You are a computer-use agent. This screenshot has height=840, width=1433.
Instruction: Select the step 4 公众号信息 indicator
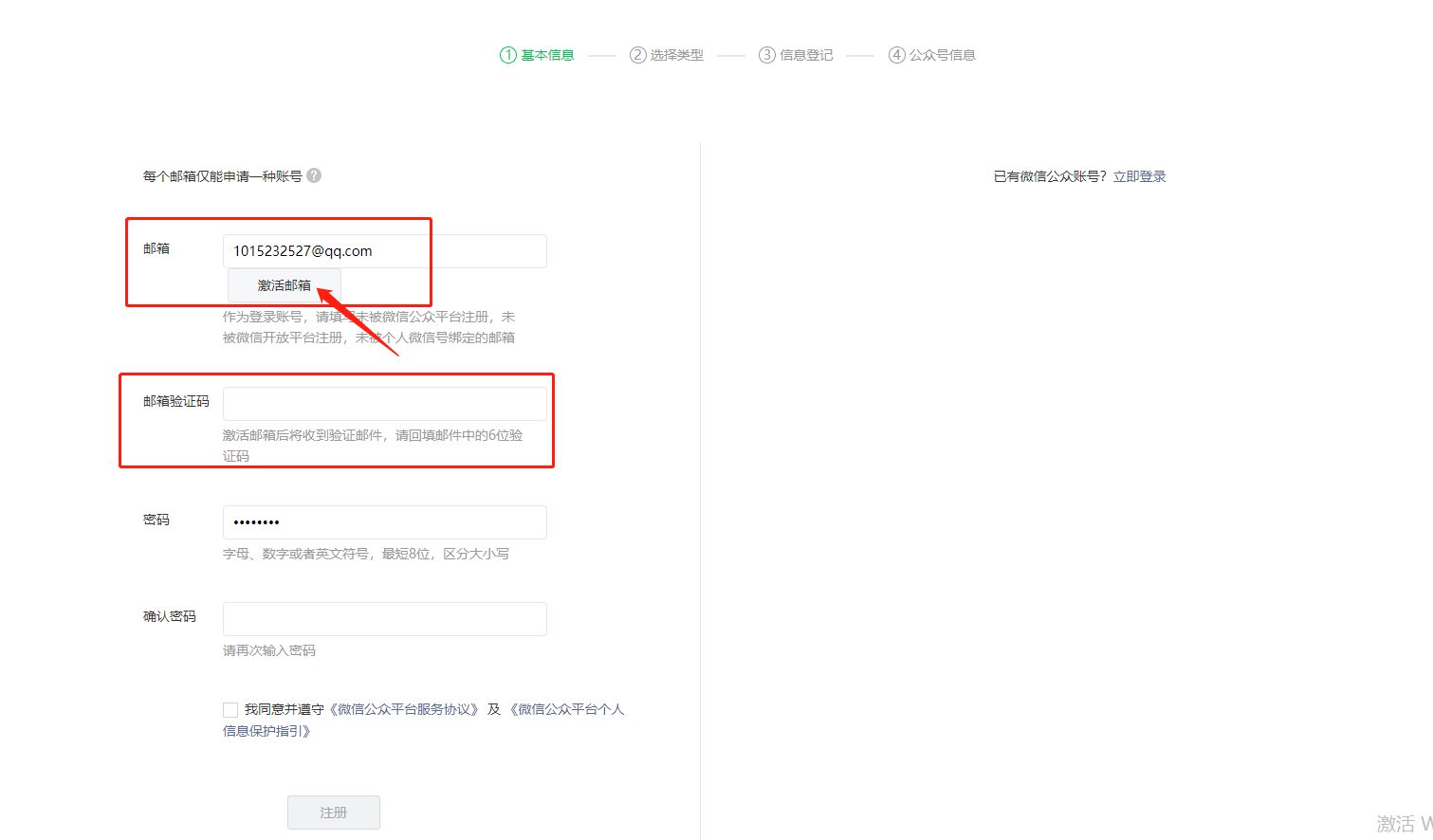point(931,55)
